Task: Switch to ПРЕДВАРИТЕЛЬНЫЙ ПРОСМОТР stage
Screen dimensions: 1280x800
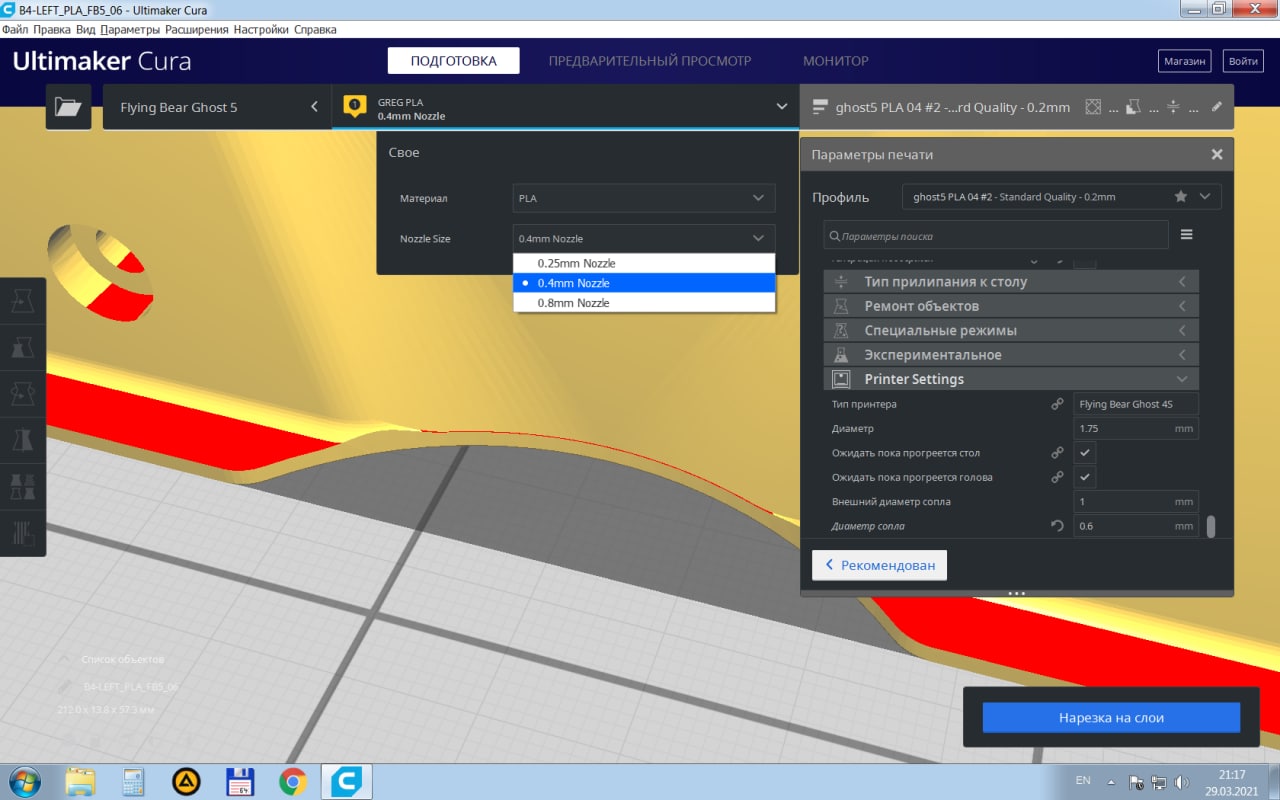Action: pos(650,61)
